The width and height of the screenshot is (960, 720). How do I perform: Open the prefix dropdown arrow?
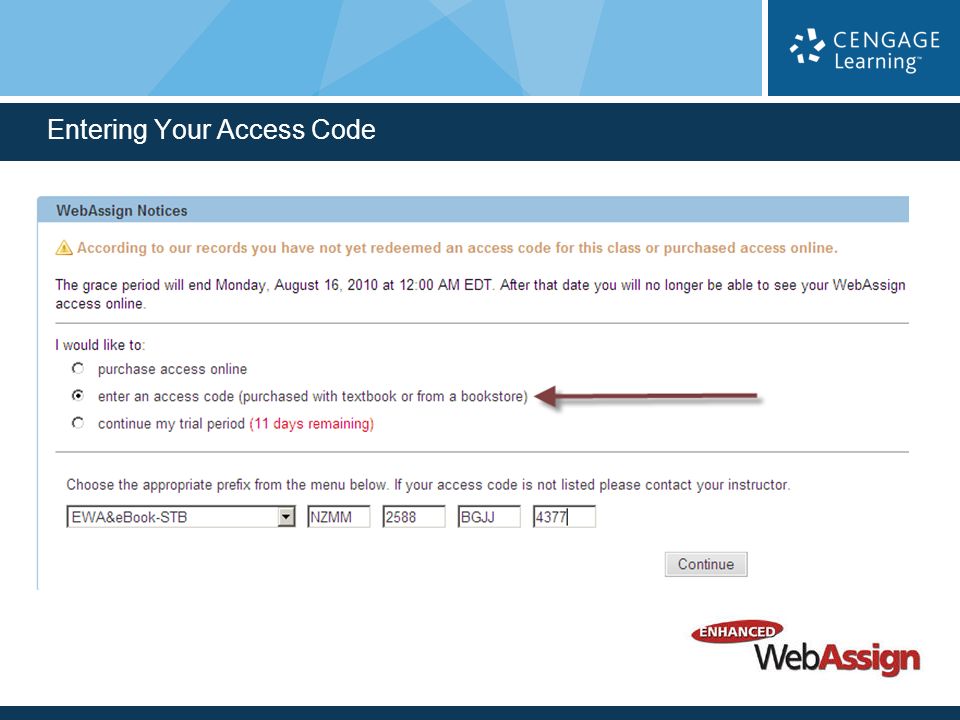[x=286, y=517]
